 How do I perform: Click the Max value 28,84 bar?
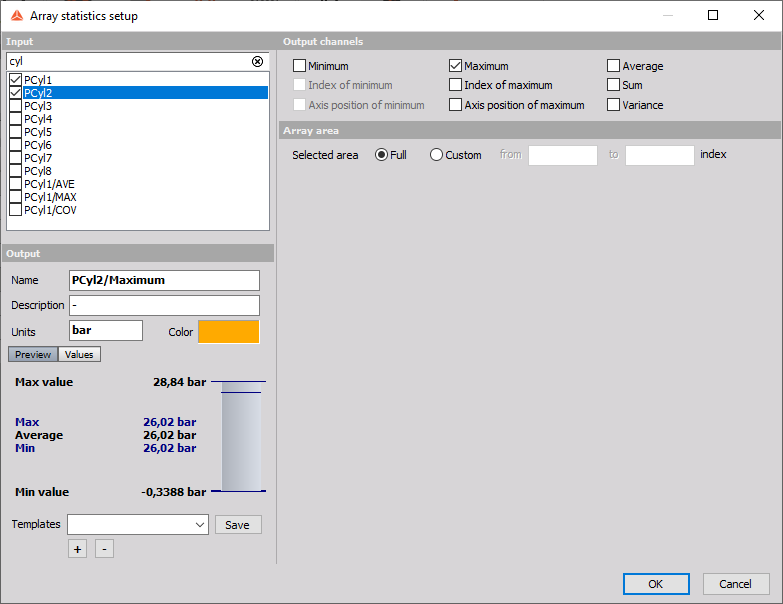point(180,382)
